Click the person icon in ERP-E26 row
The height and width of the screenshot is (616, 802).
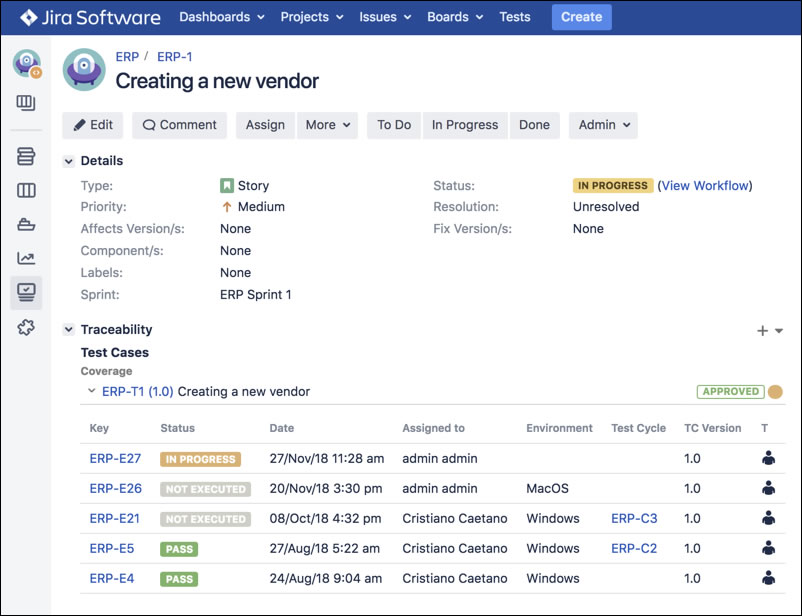pyautogui.click(x=768, y=488)
